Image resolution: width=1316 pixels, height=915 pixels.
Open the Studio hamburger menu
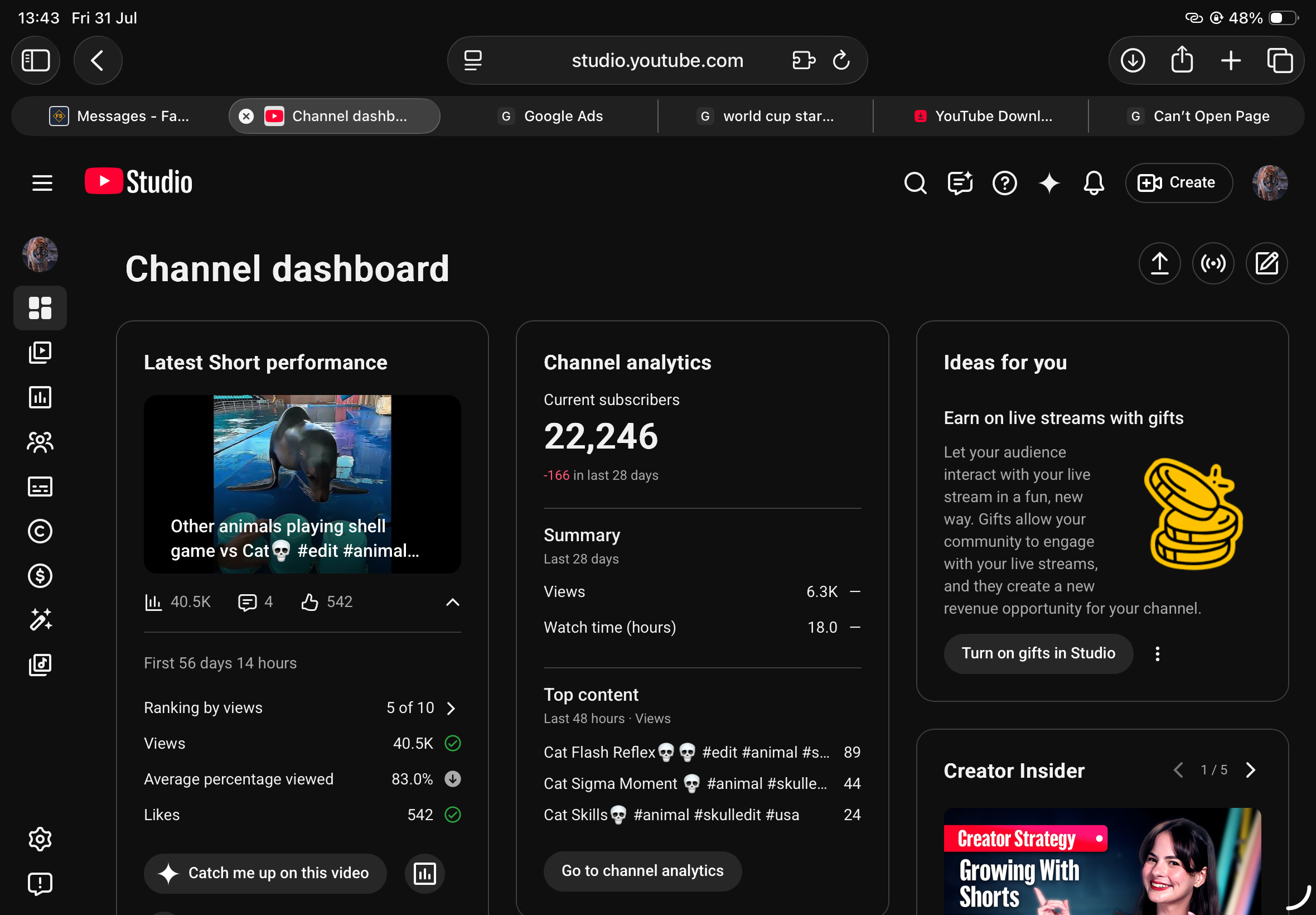tap(42, 183)
